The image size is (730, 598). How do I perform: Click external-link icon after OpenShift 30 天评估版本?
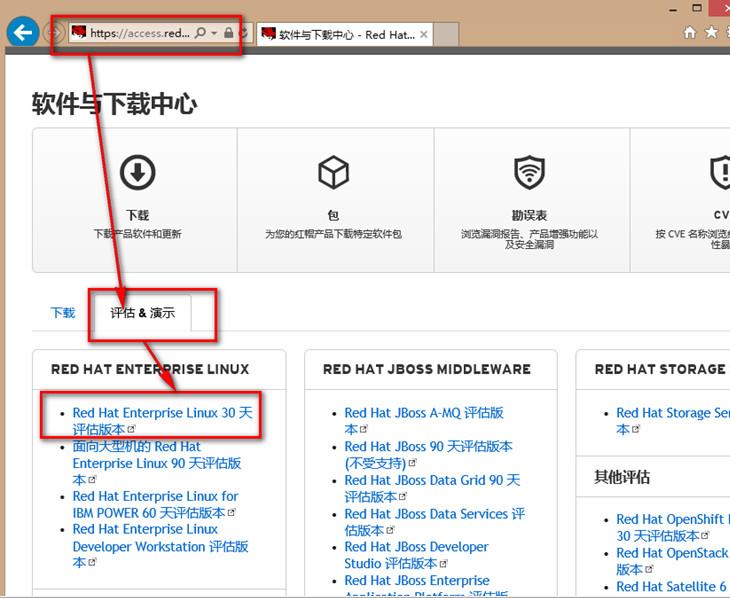click(705, 535)
